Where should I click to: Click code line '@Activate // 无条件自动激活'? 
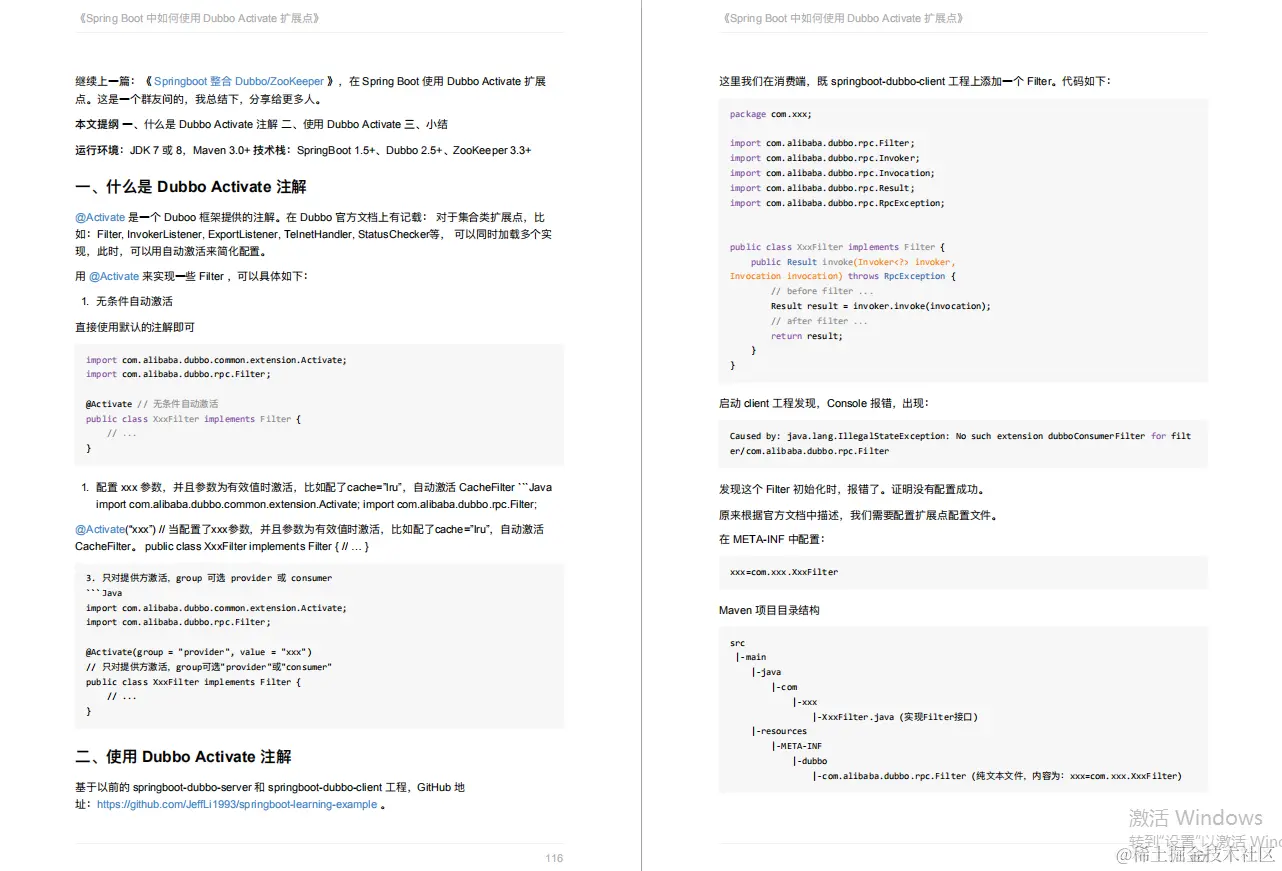(x=152, y=404)
